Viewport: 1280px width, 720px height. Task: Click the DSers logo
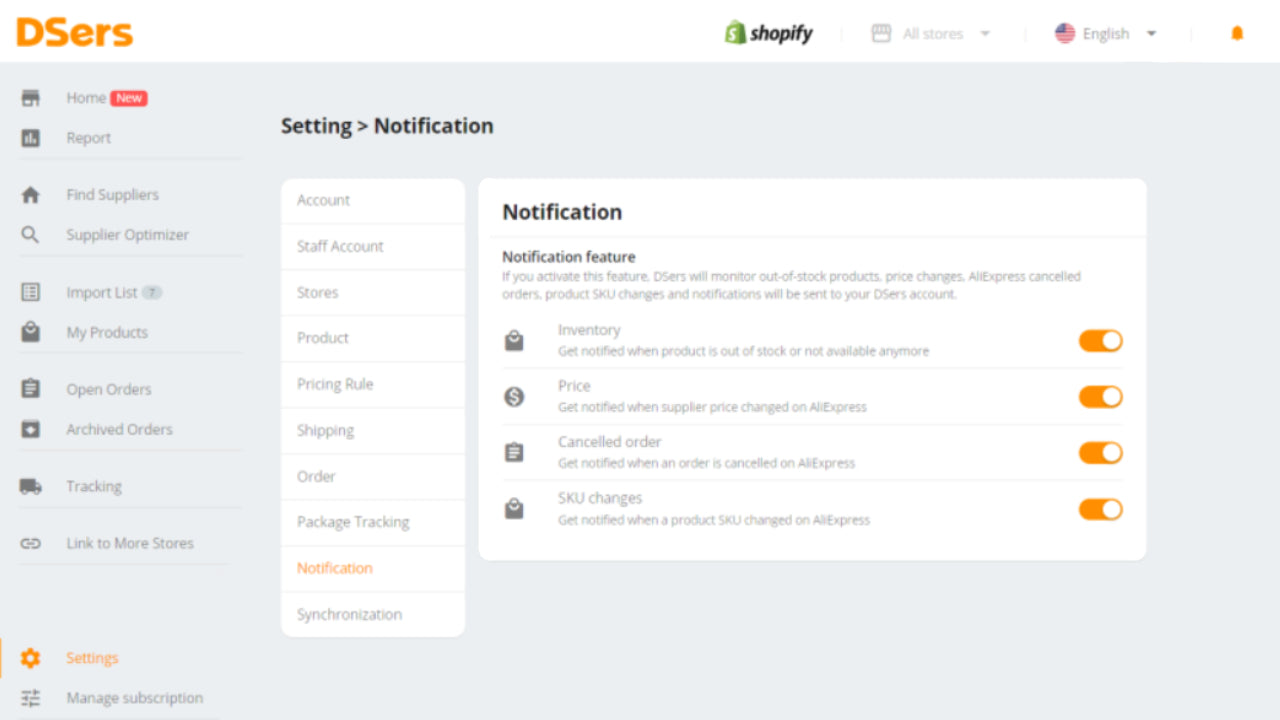[x=75, y=32]
